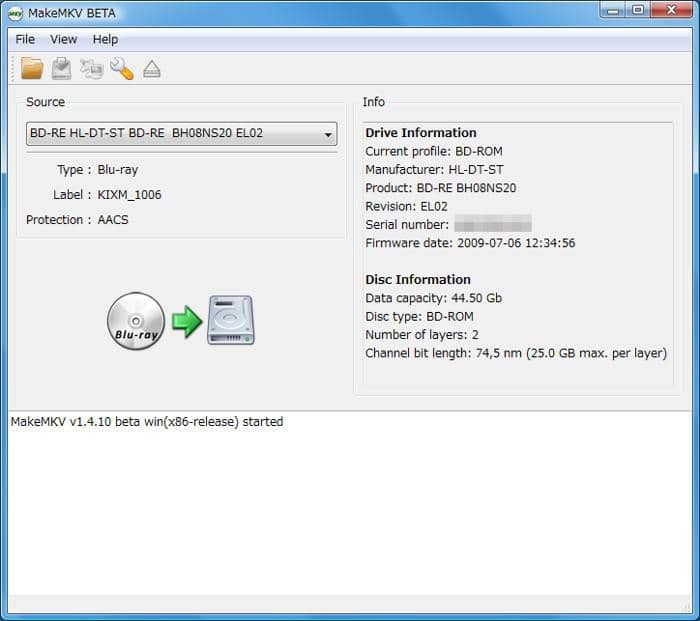Click 'Manufacturer: HL-DT-ST' line
The width and height of the screenshot is (700, 621).
click(x=434, y=170)
